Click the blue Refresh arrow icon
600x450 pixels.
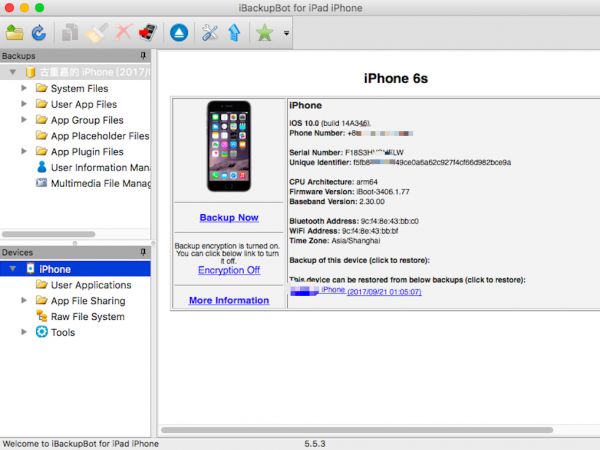point(39,33)
